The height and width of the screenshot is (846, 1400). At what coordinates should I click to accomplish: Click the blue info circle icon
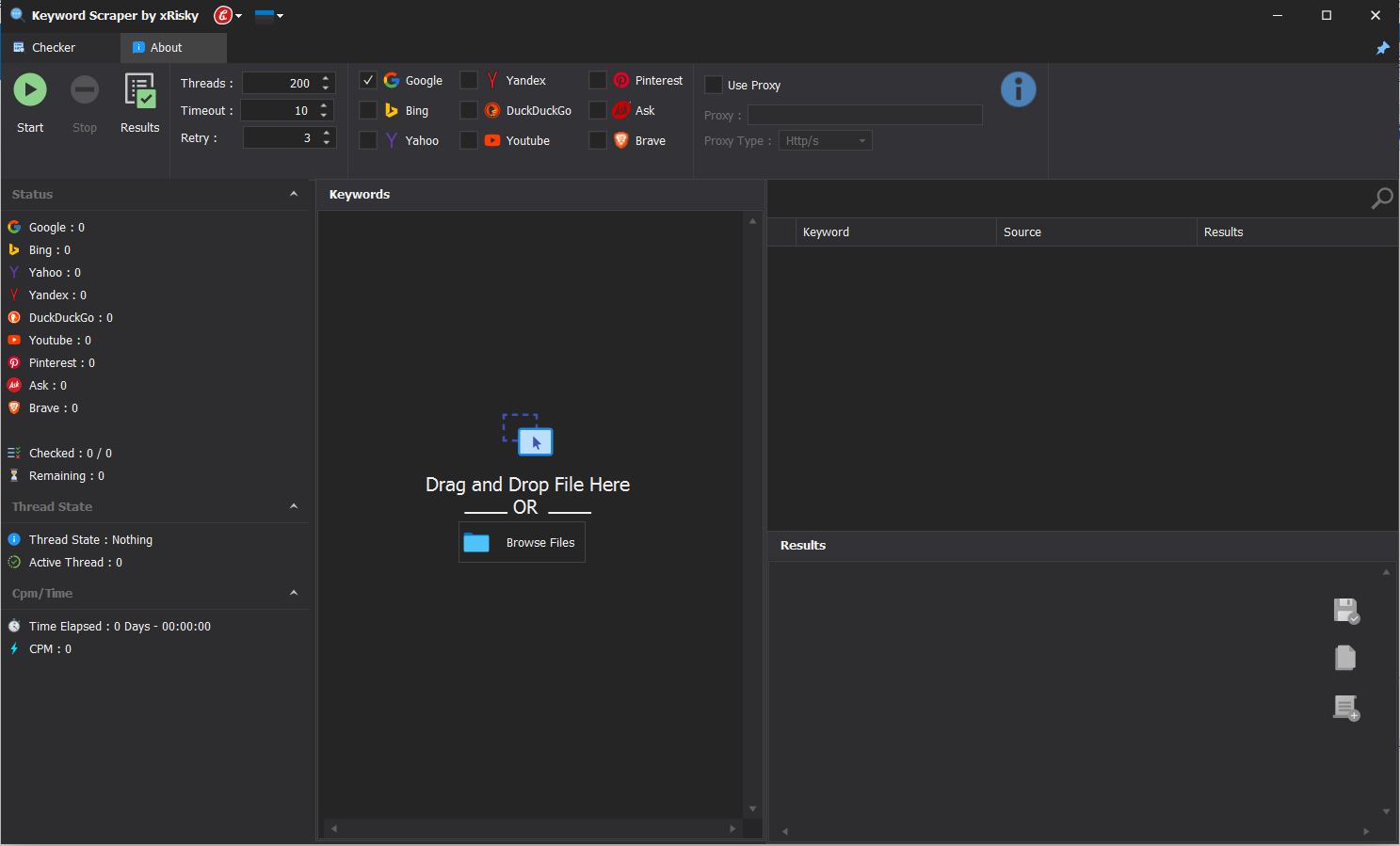click(1018, 89)
